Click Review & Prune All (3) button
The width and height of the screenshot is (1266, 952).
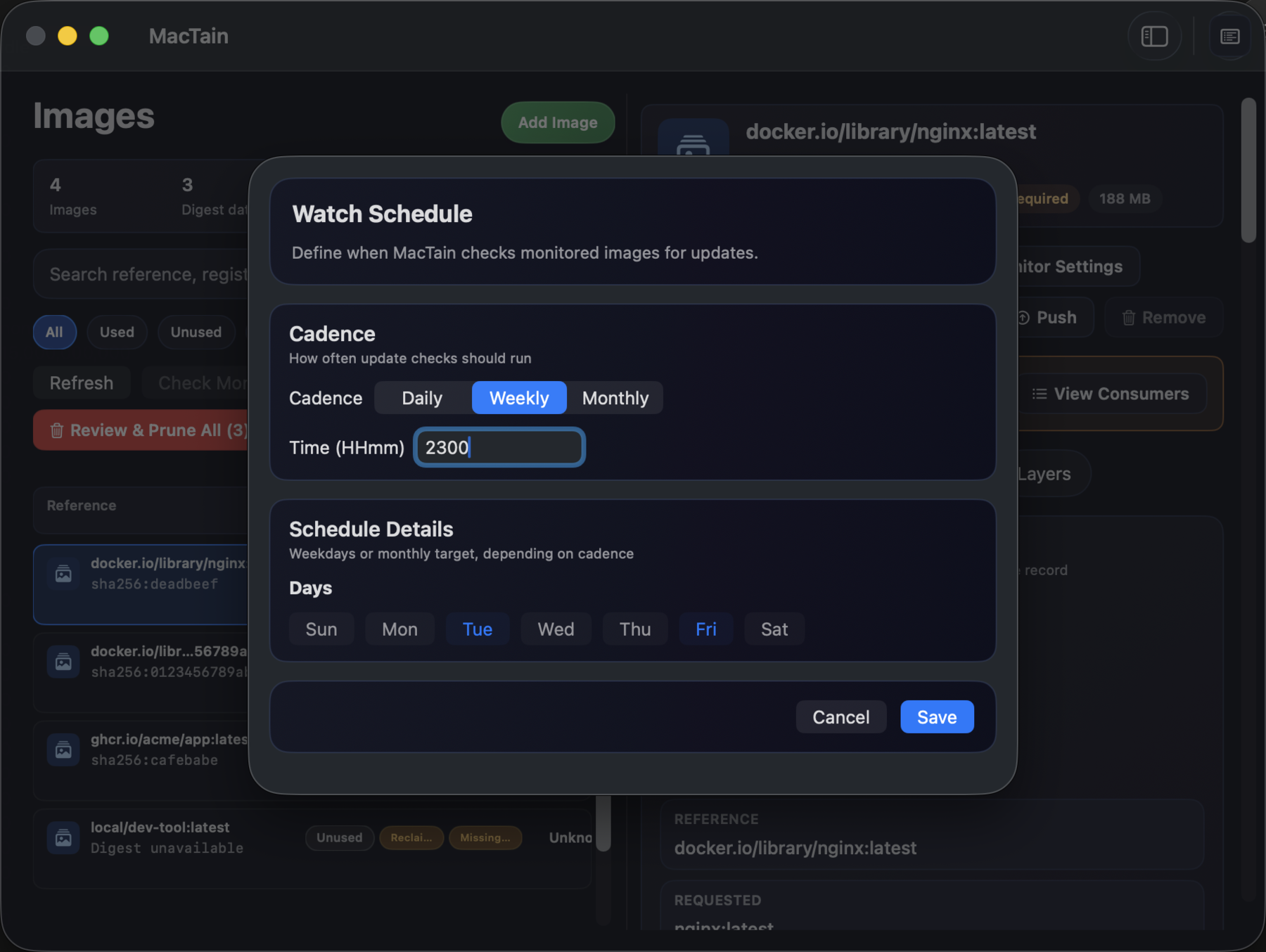coord(141,430)
